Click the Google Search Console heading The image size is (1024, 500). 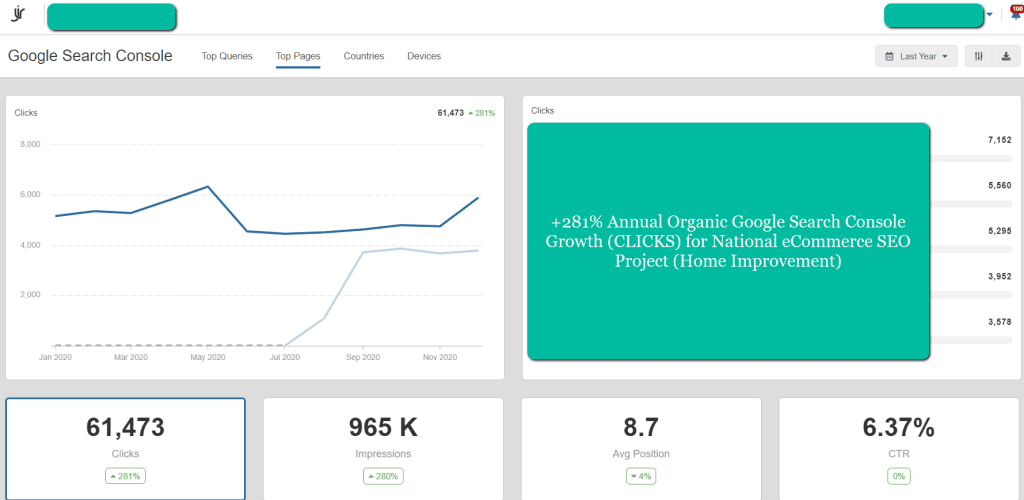[90, 56]
